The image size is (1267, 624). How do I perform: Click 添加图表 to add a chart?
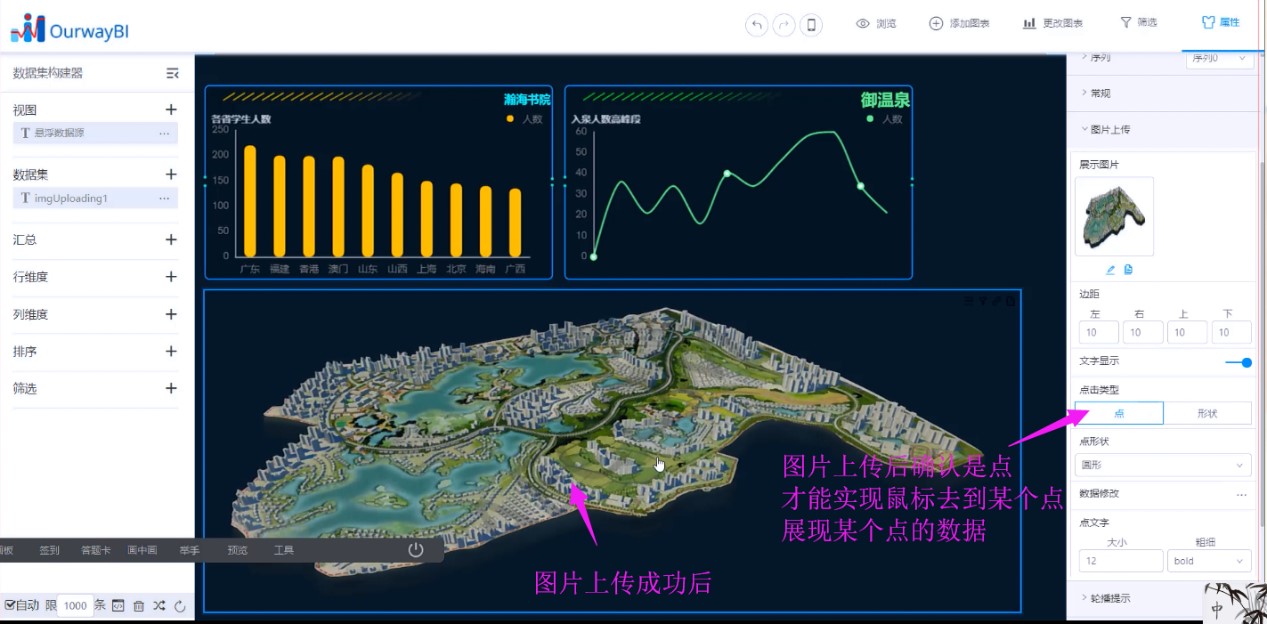[959, 23]
